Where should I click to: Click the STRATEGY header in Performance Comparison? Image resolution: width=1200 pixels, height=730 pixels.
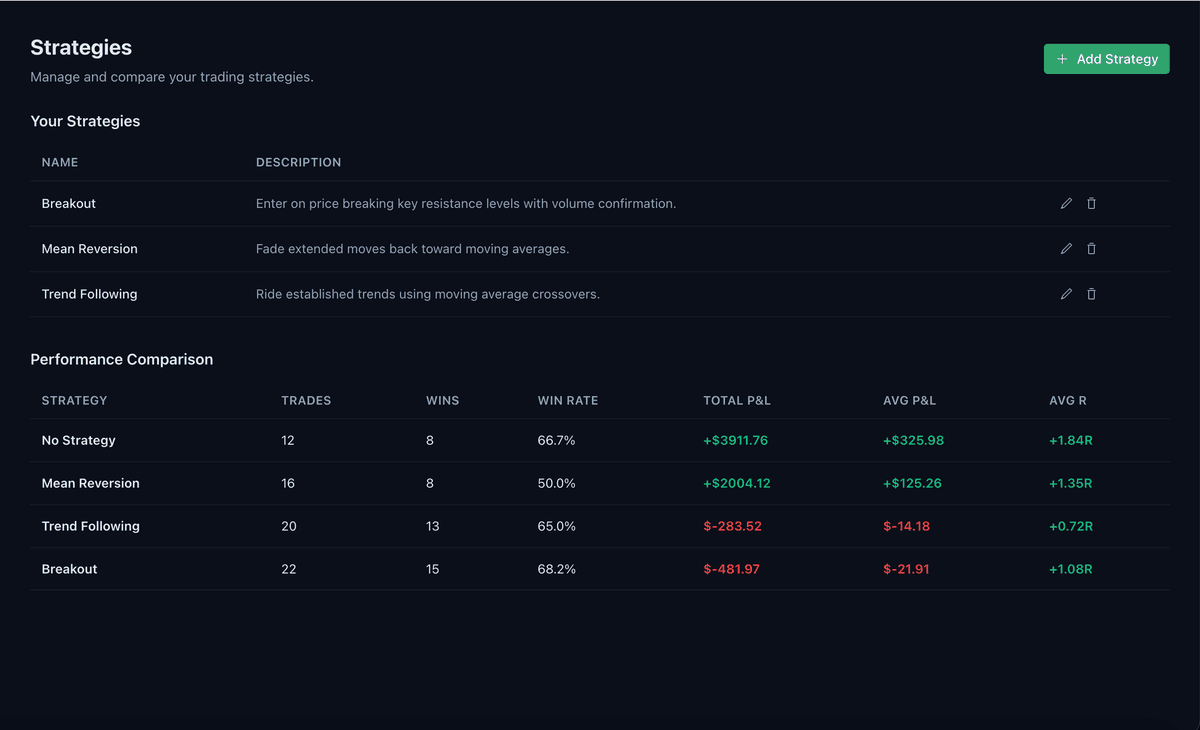pos(74,400)
